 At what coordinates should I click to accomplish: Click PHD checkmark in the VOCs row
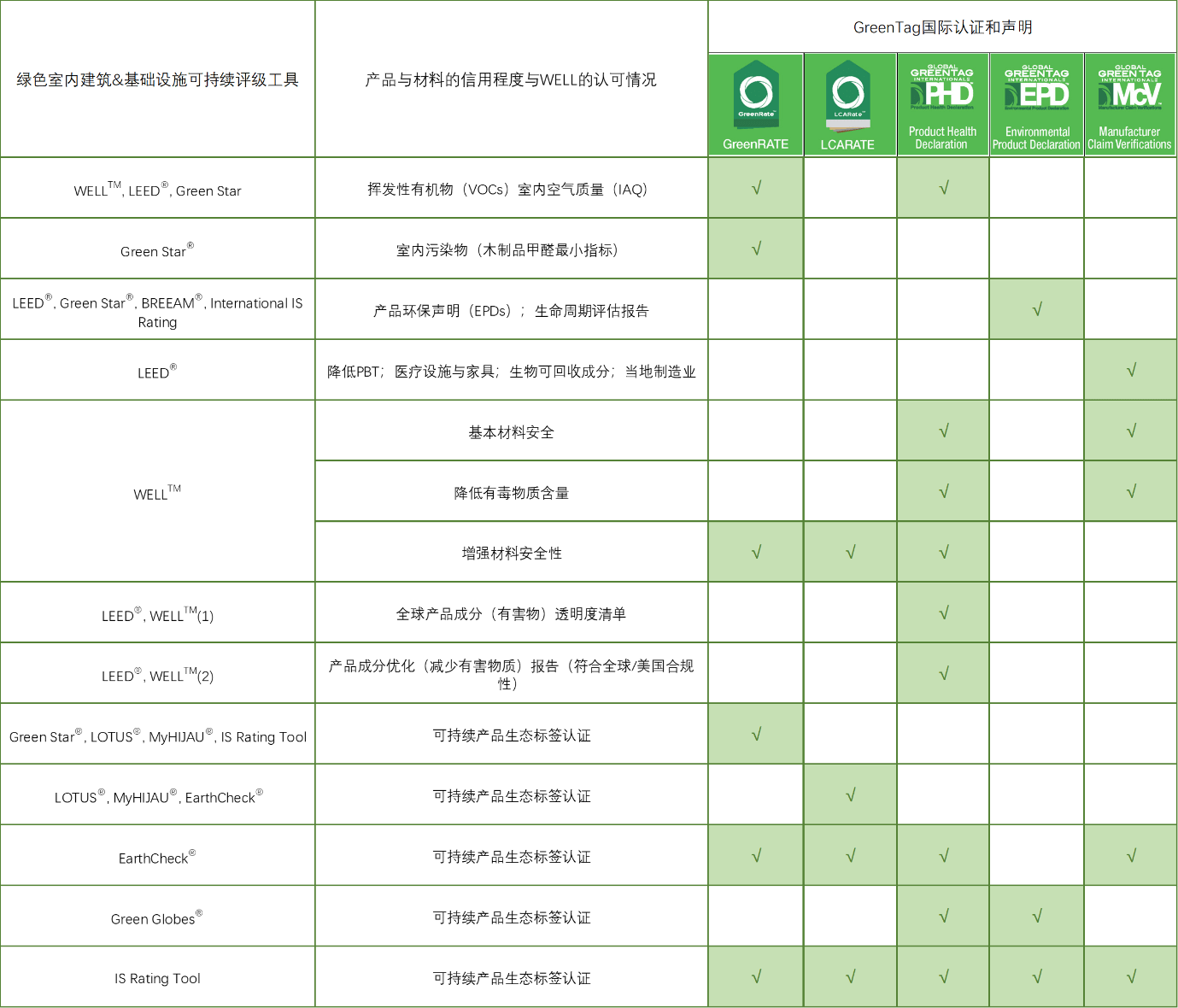(944, 188)
